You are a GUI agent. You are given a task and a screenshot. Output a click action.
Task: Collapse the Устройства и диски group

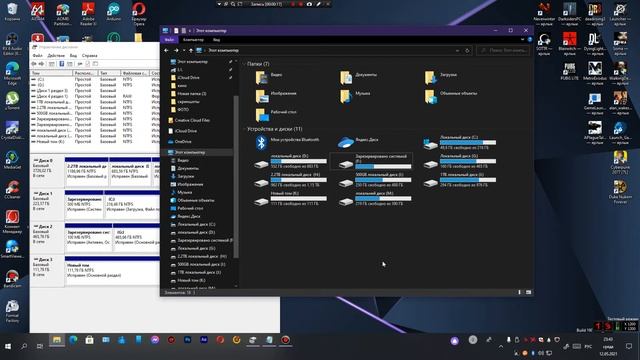click(x=244, y=129)
